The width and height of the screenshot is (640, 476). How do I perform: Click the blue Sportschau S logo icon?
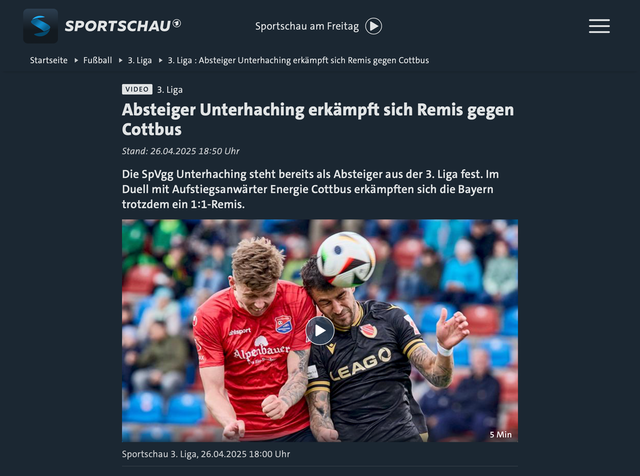click(x=40, y=26)
